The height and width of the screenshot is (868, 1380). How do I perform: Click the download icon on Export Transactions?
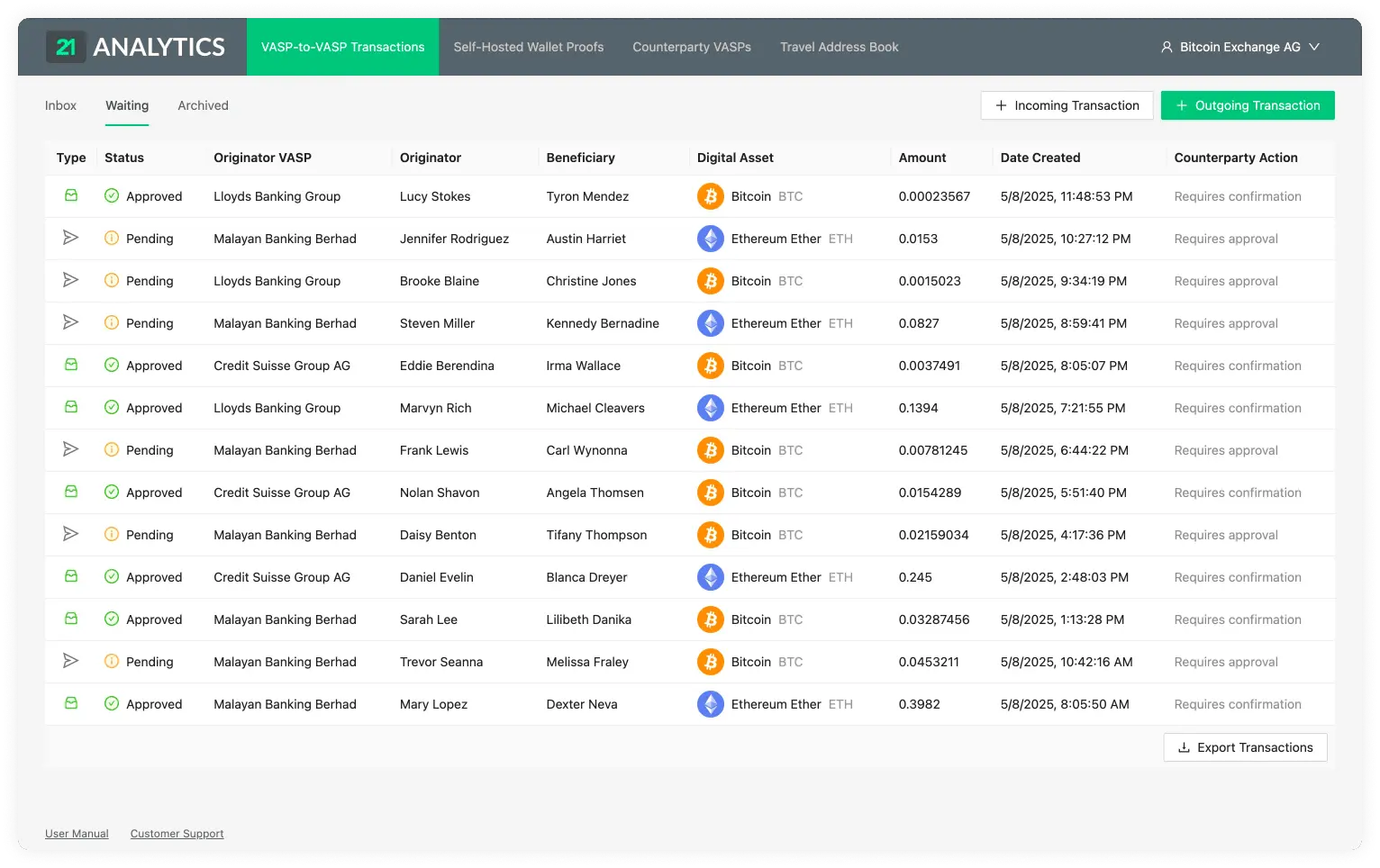click(1183, 746)
